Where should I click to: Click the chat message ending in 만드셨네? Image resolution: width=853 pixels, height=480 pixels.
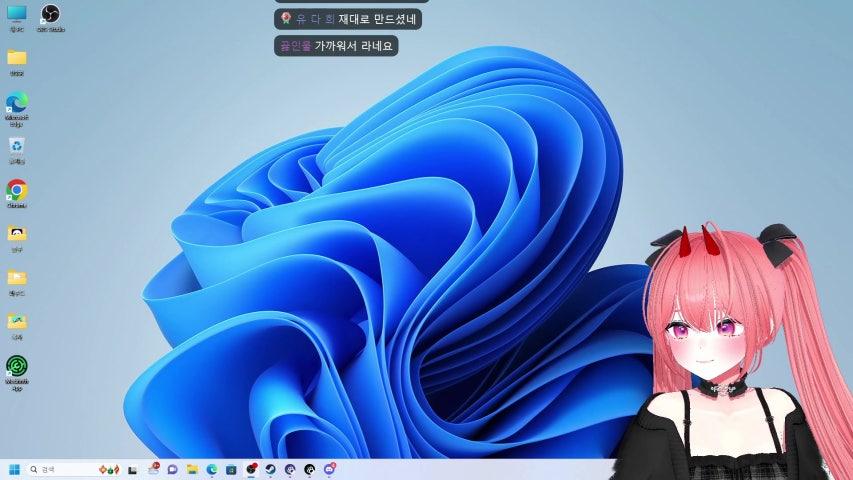pos(349,19)
